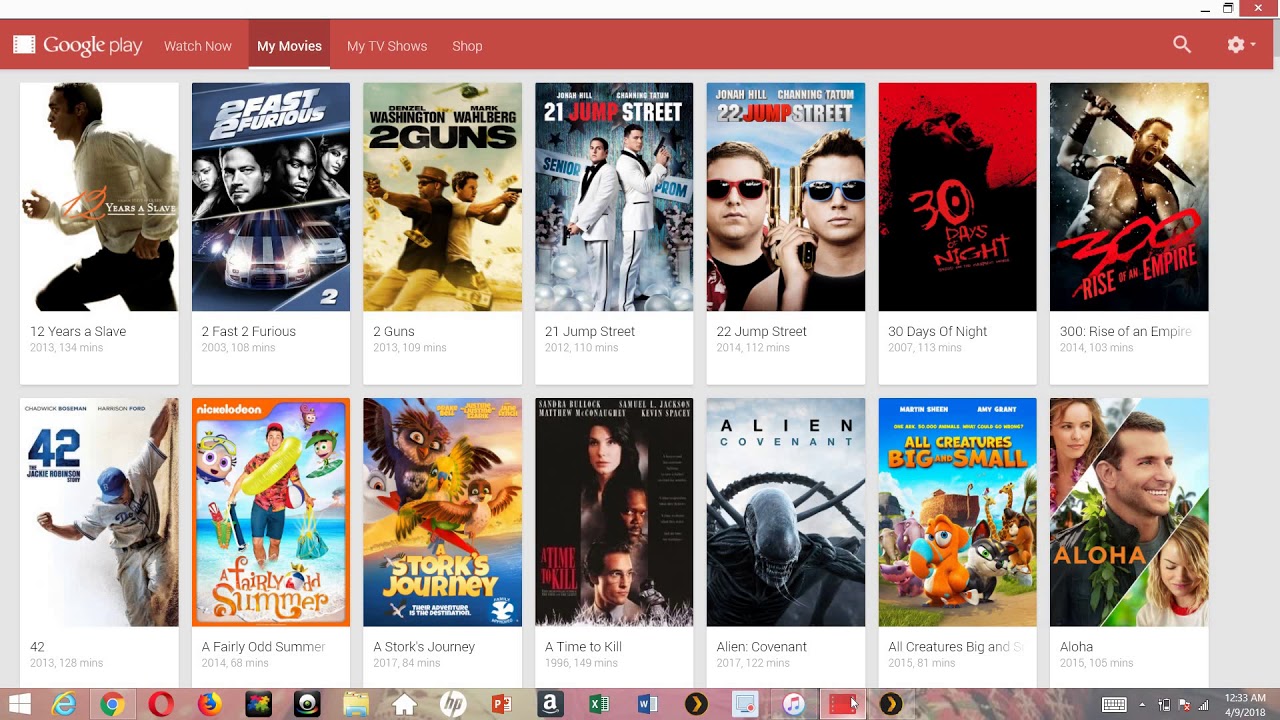Open the on-screen keyboard tray icon

point(1114,705)
